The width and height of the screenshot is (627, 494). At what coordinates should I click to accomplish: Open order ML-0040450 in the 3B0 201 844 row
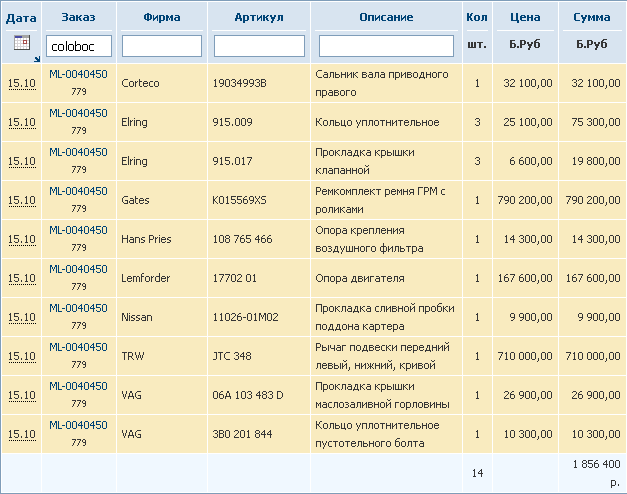pos(78,425)
